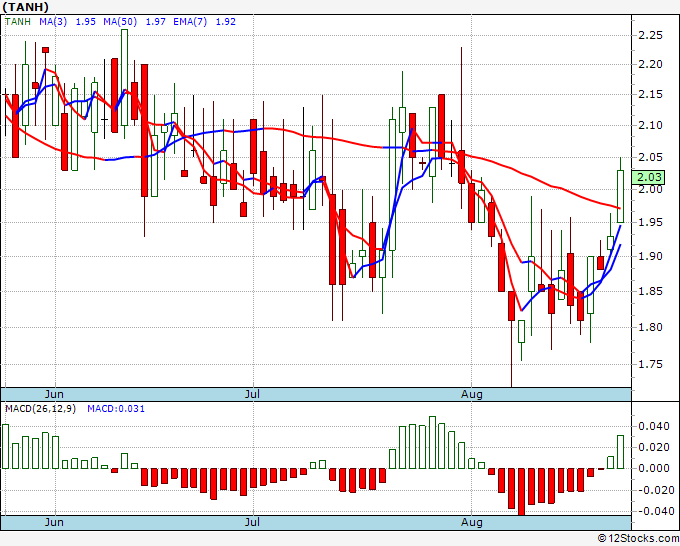Click Jul on the price chart axis
This screenshot has width=680, height=546.
coord(252,394)
